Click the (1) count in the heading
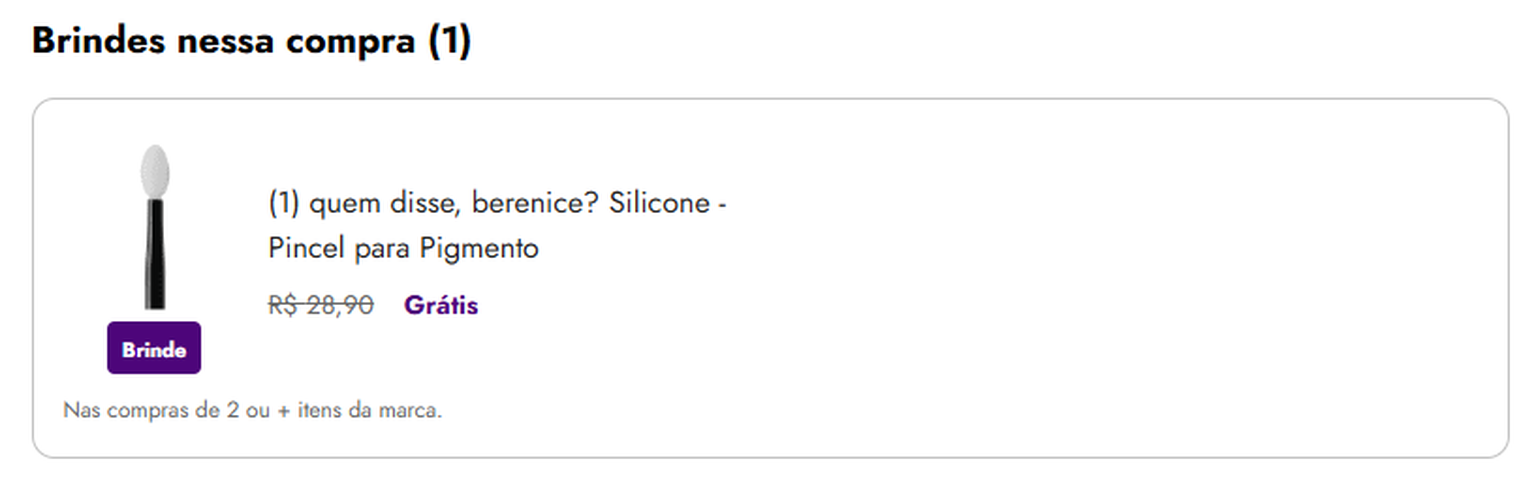The image size is (1536, 500). click(449, 41)
